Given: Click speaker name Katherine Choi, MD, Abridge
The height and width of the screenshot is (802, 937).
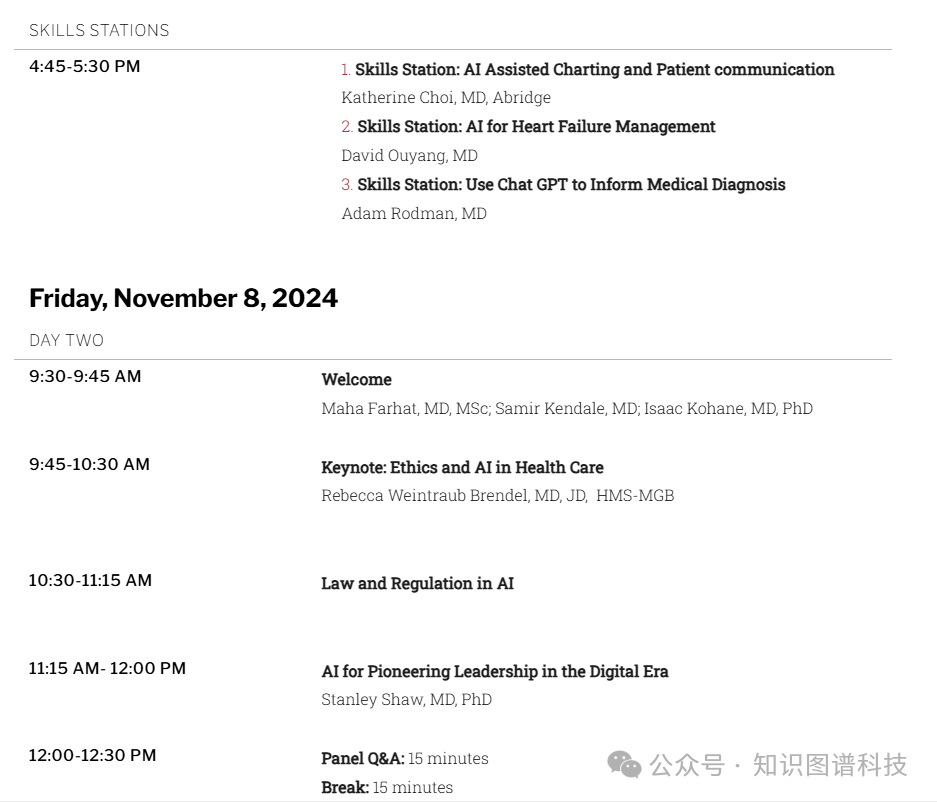Looking at the screenshot, I should point(446,97).
